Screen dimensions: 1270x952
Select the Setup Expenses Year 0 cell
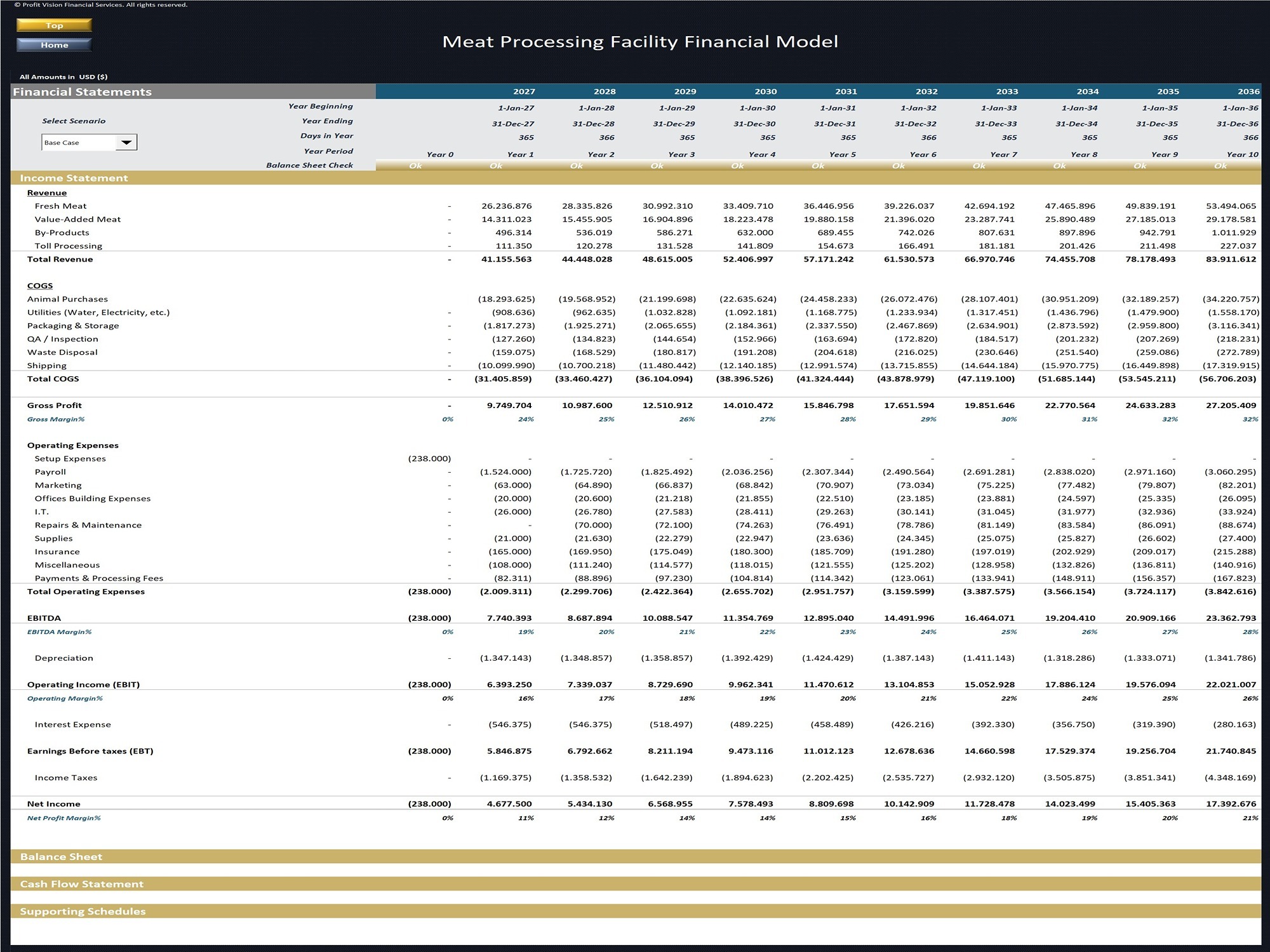pos(429,458)
